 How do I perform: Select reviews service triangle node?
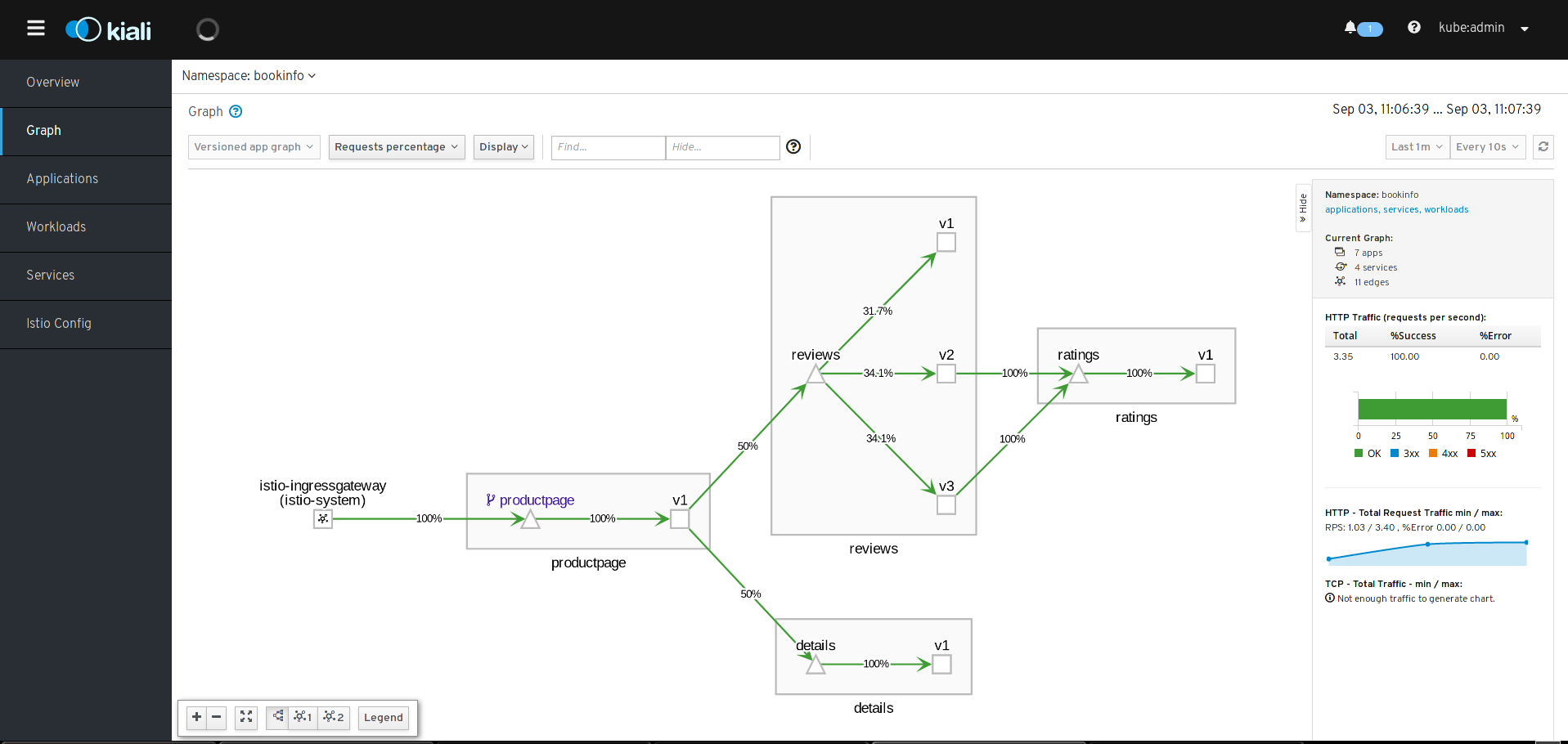[x=815, y=374]
